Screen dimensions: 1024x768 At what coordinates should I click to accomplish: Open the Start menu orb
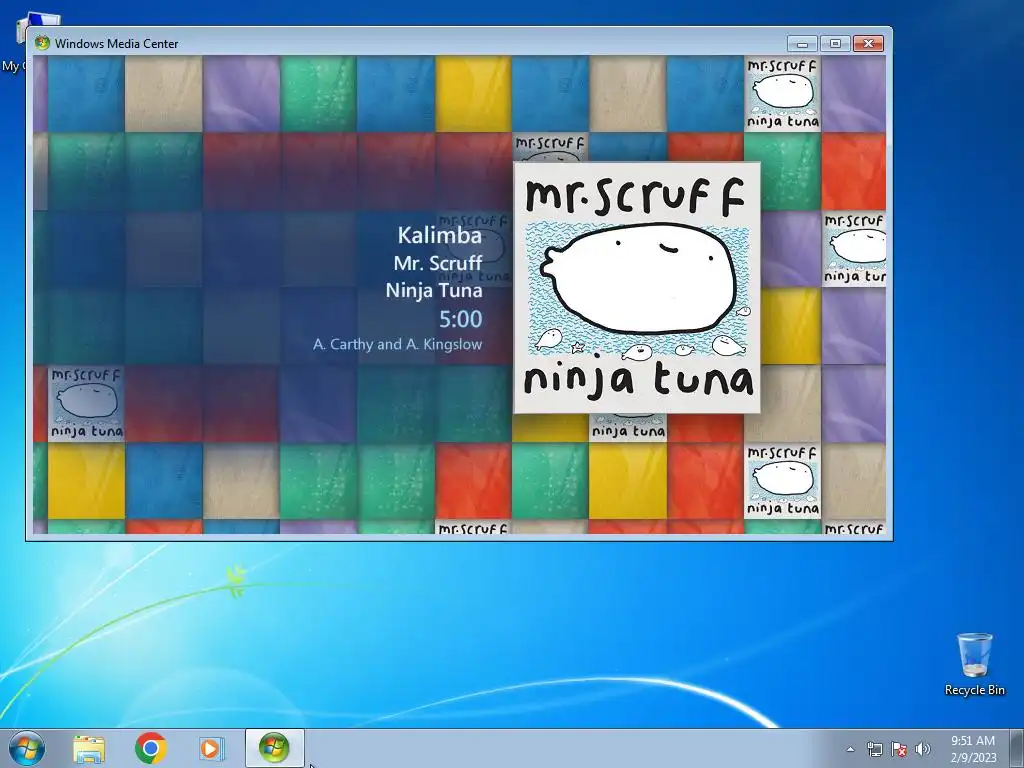click(x=27, y=748)
